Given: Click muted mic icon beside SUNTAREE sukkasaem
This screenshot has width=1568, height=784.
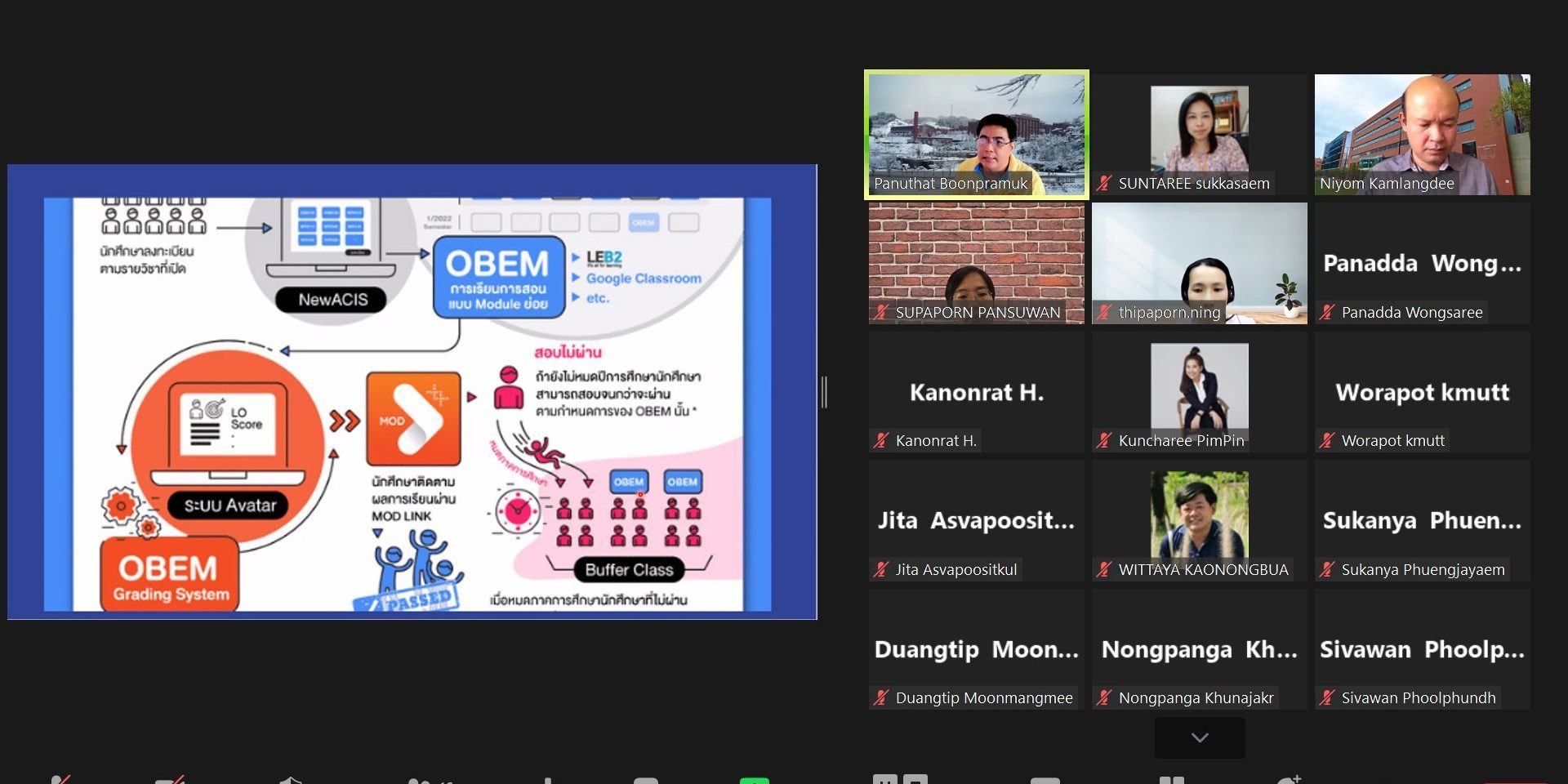Looking at the screenshot, I should click(x=1104, y=184).
